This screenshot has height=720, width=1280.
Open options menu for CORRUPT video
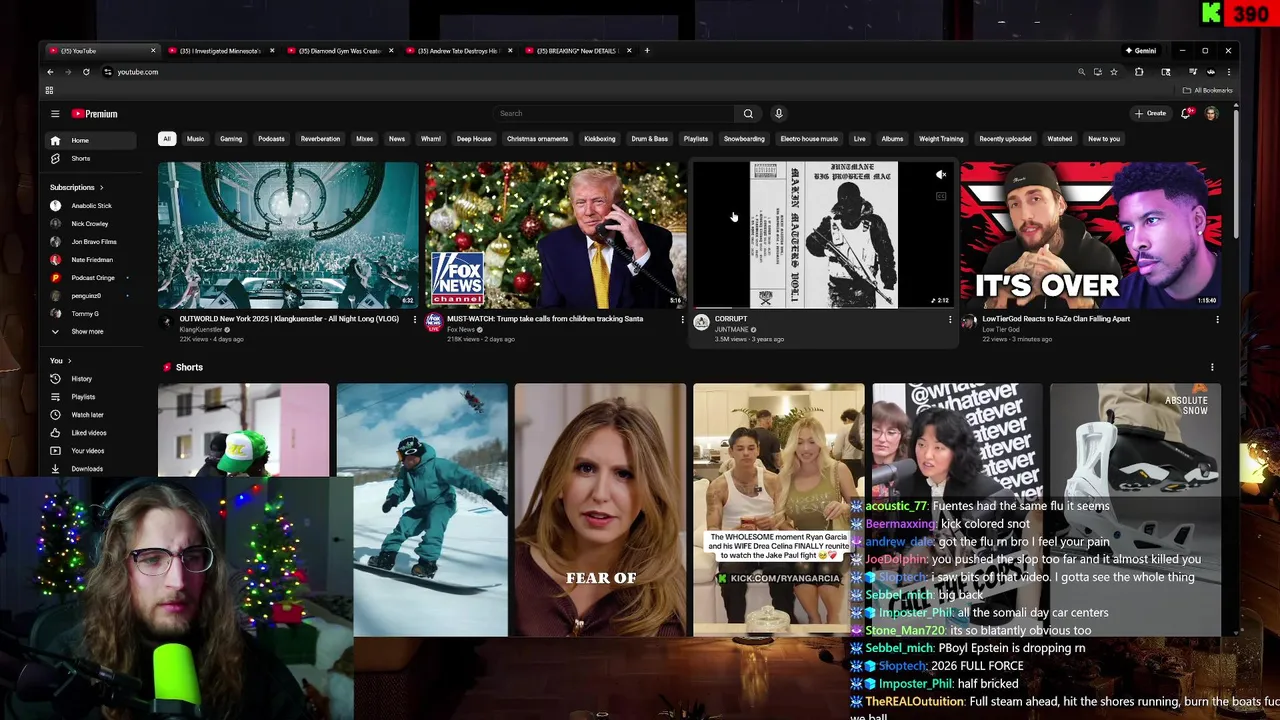point(950,320)
